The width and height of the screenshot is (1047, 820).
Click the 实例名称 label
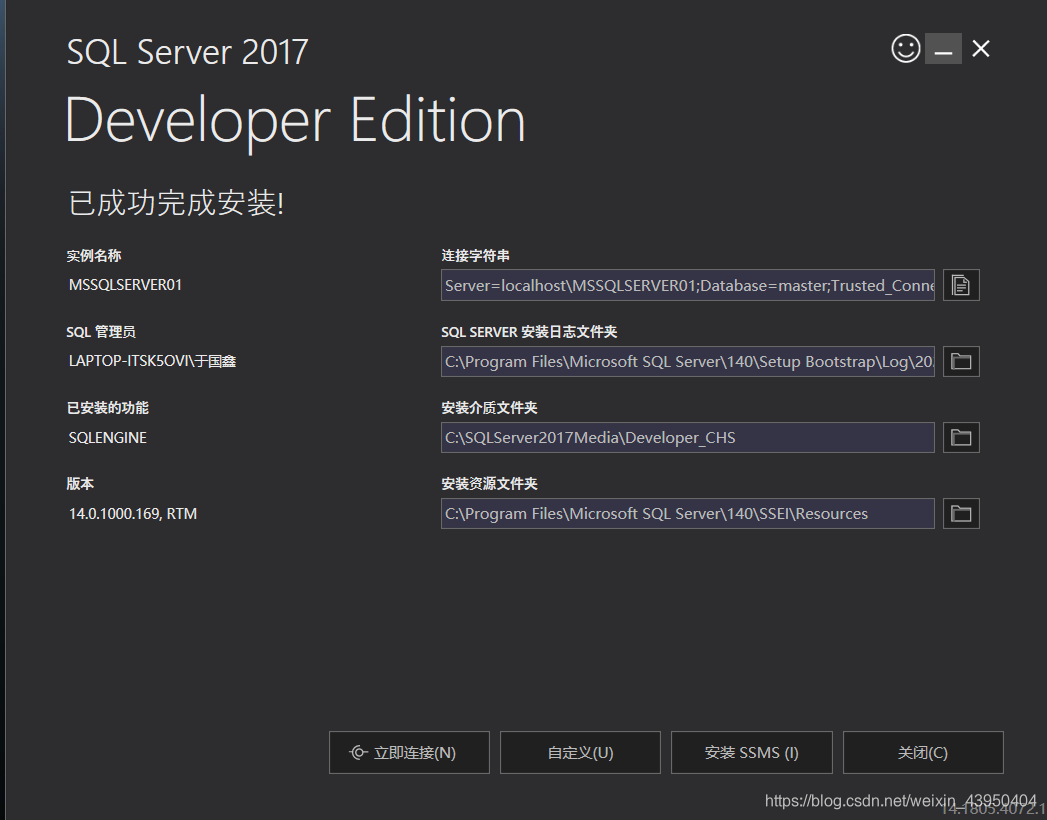click(93, 256)
